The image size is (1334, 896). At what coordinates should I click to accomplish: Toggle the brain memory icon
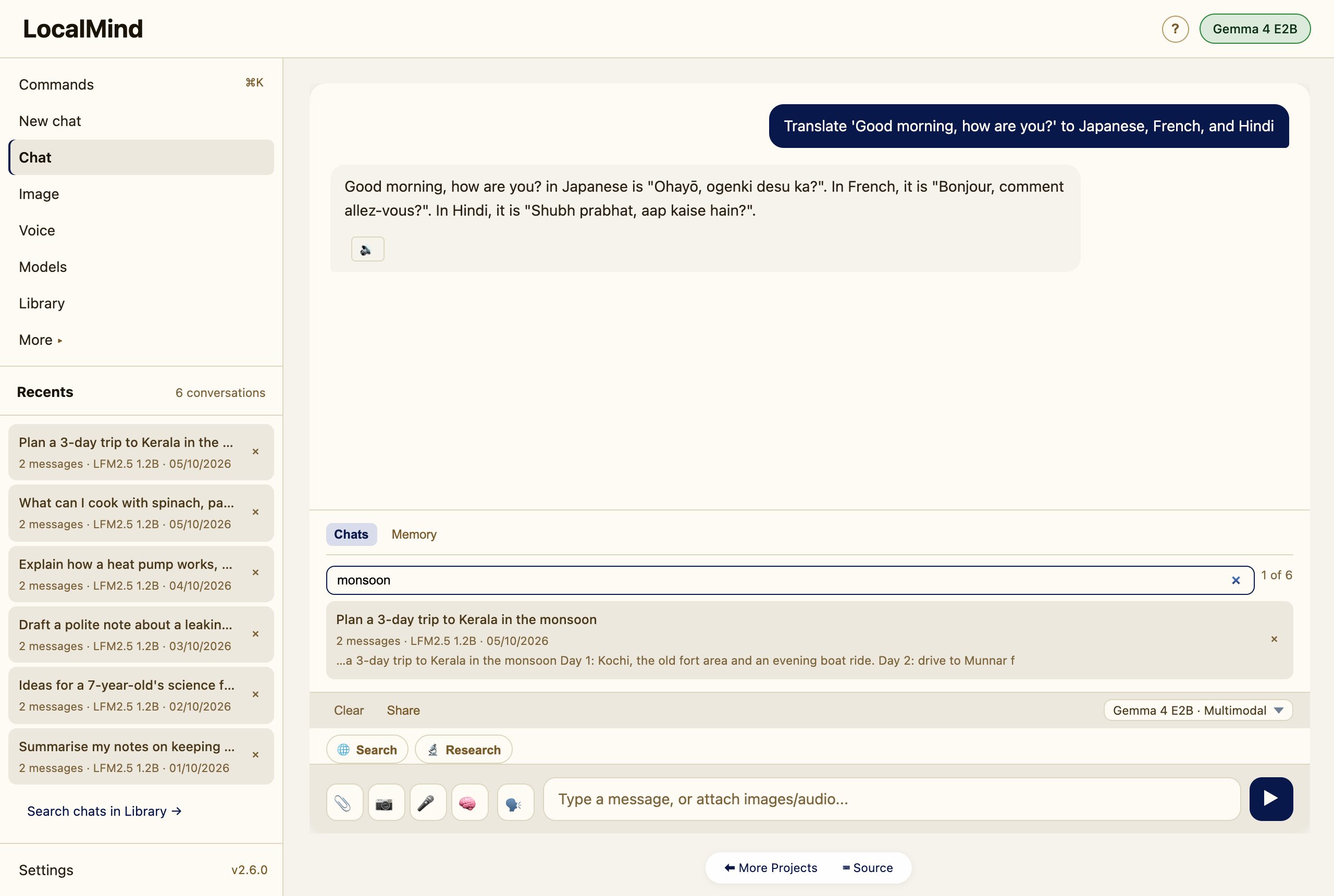coord(470,802)
